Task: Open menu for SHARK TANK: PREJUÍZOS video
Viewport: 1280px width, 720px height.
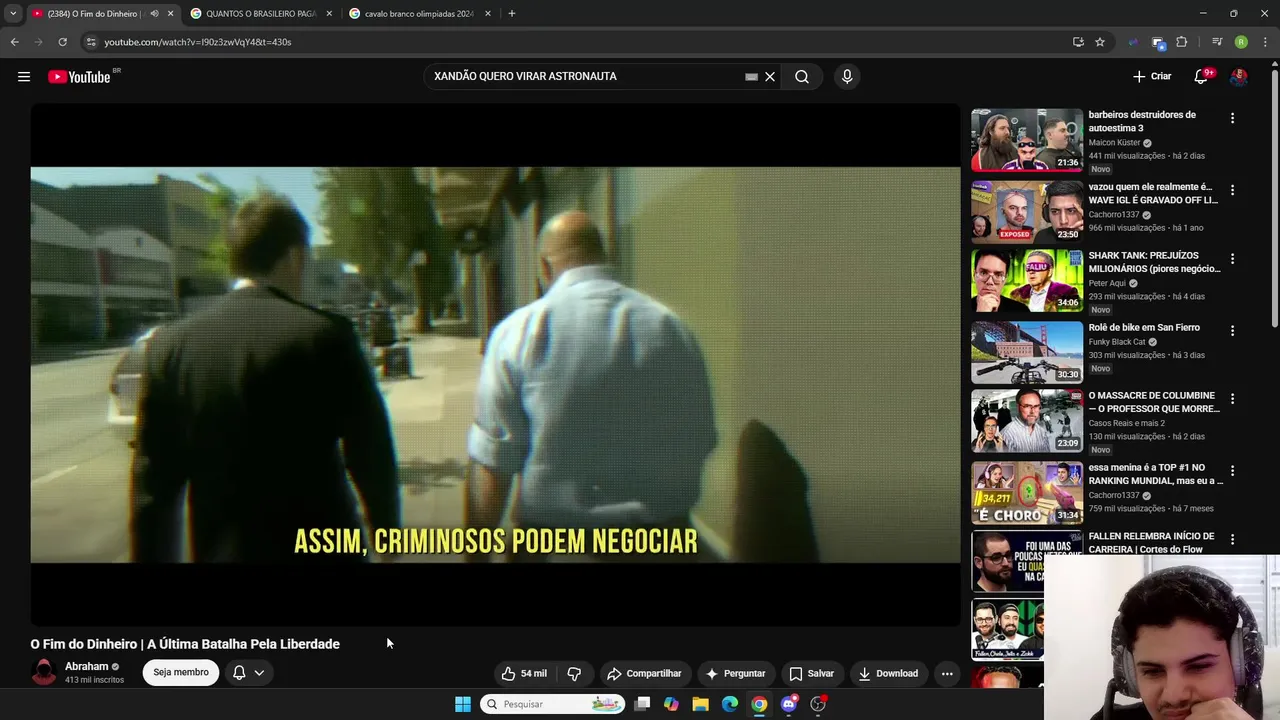Action: [x=1232, y=259]
